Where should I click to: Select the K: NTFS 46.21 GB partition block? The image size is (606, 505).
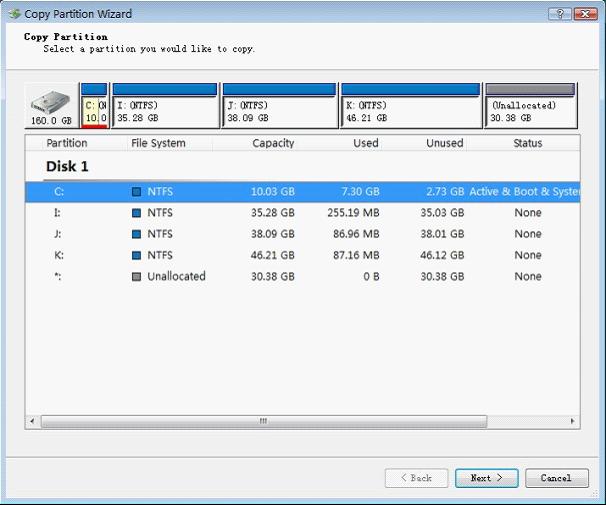(x=409, y=110)
